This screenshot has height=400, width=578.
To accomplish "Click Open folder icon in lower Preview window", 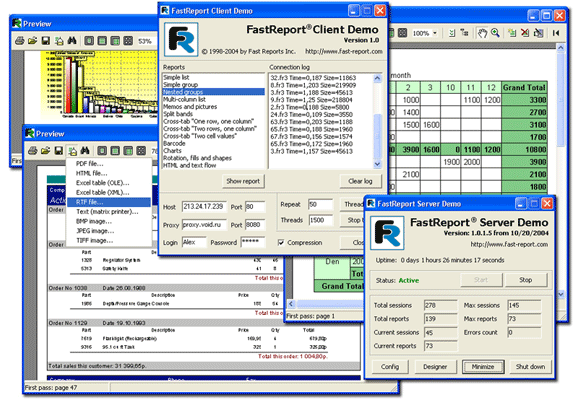I will pos(45,150).
